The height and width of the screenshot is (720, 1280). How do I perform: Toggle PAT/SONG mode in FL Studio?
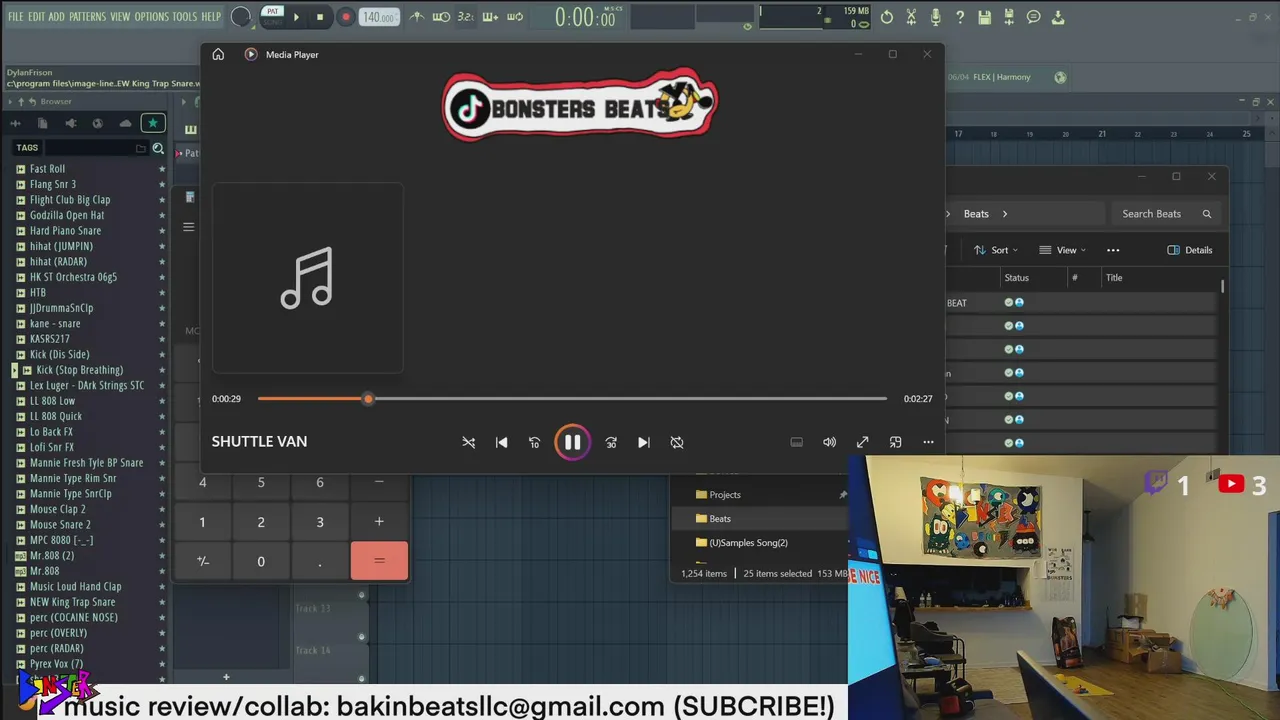[272, 16]
